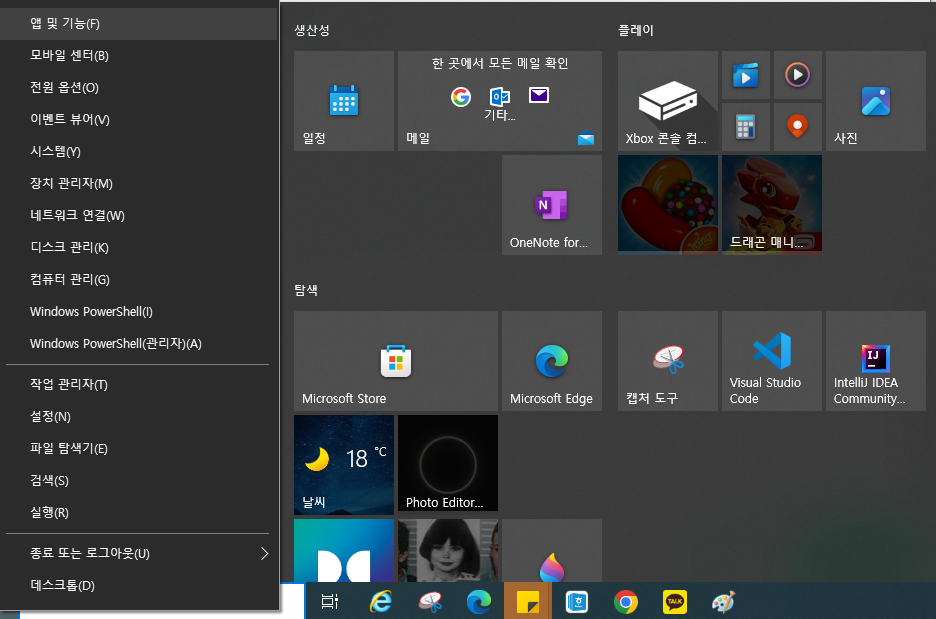936x619 pixels.
Task: Launch IntelliJ IDEA Community tile
Action: point(876,361)
